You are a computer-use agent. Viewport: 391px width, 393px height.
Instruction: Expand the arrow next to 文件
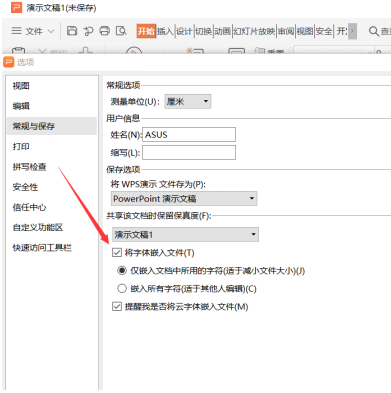tap(51, 31)
